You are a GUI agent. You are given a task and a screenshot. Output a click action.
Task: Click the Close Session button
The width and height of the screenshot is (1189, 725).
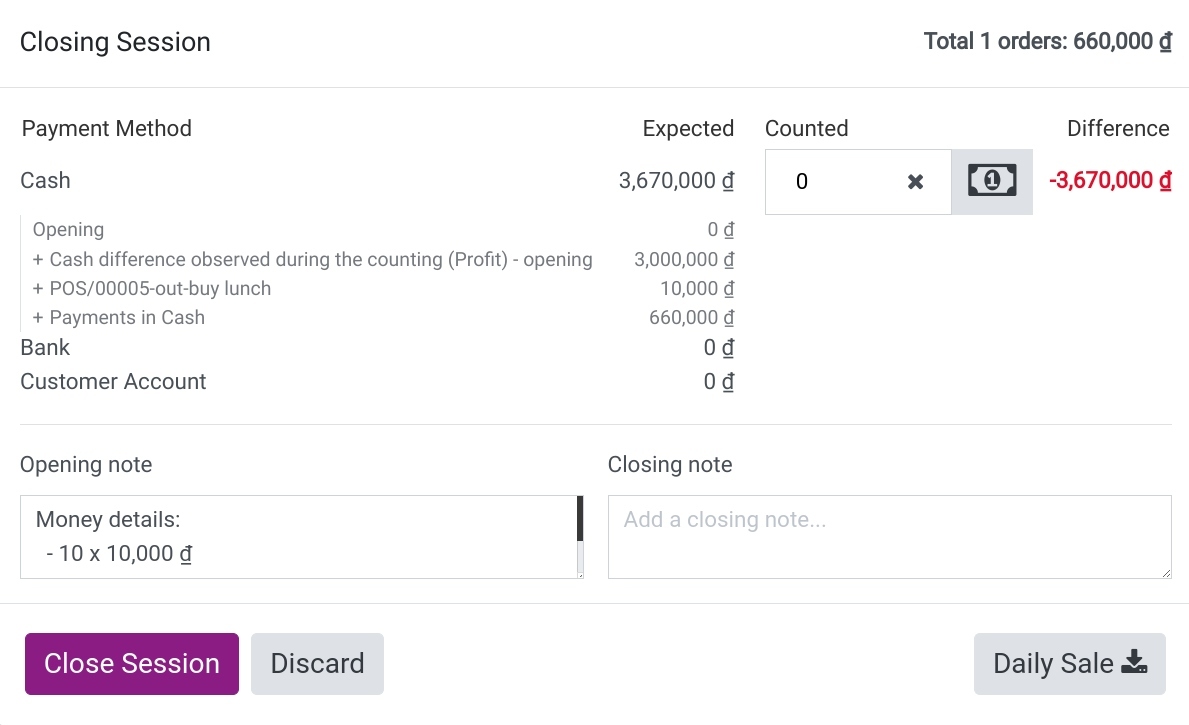(132, 664)
